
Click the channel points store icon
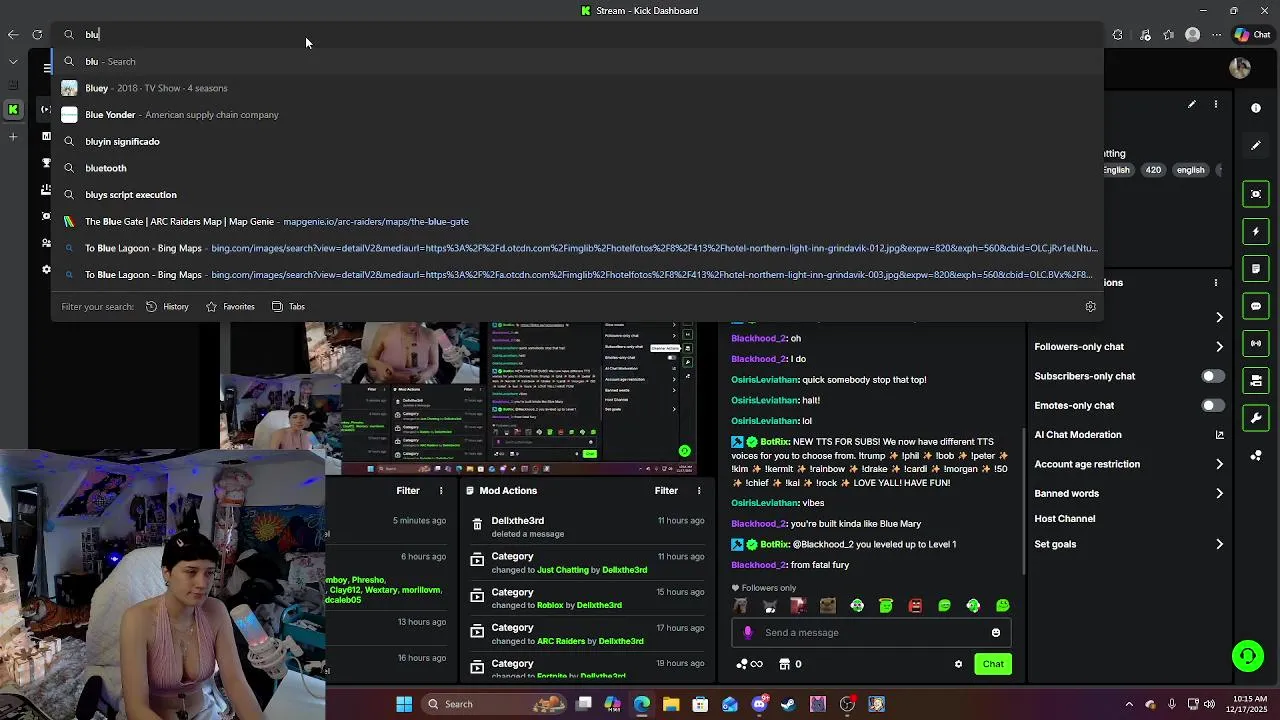(x=784, y=664)
